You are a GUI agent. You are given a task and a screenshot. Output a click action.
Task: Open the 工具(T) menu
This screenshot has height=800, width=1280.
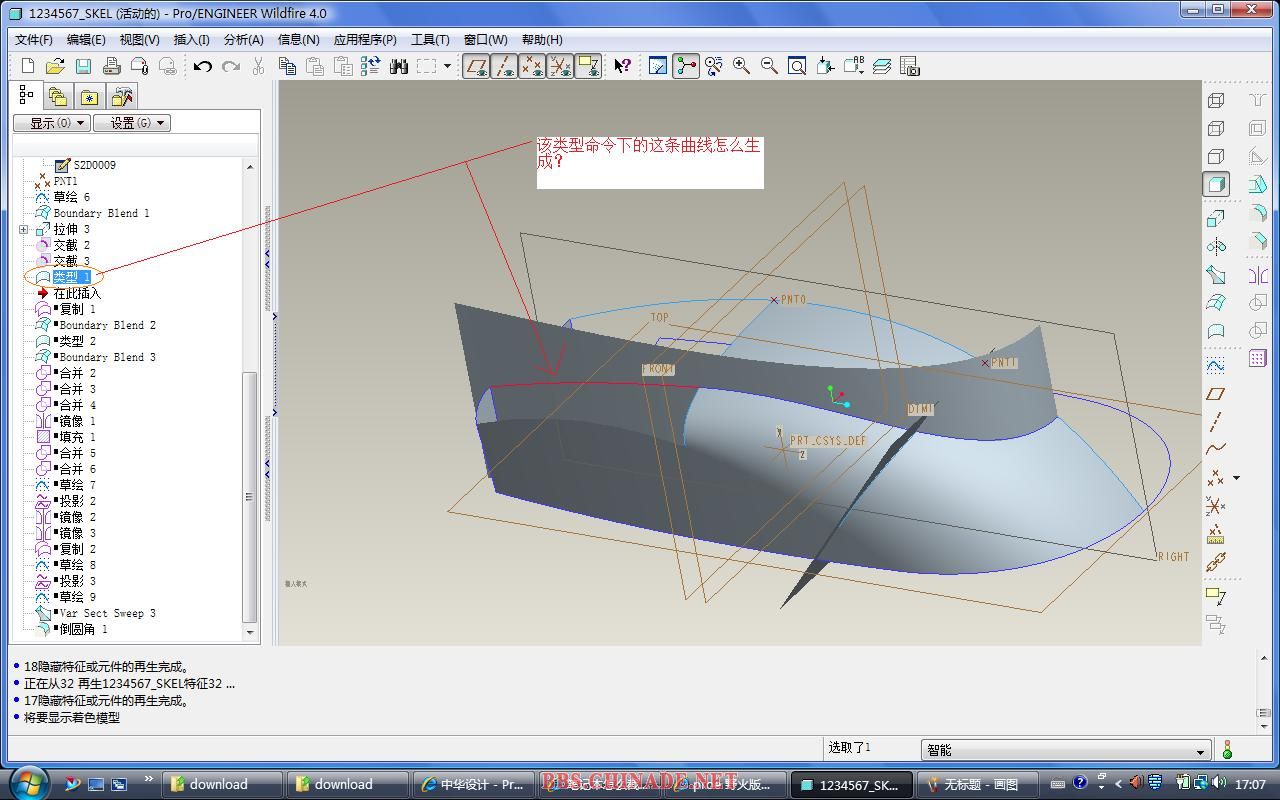click(x=430, y=39)
